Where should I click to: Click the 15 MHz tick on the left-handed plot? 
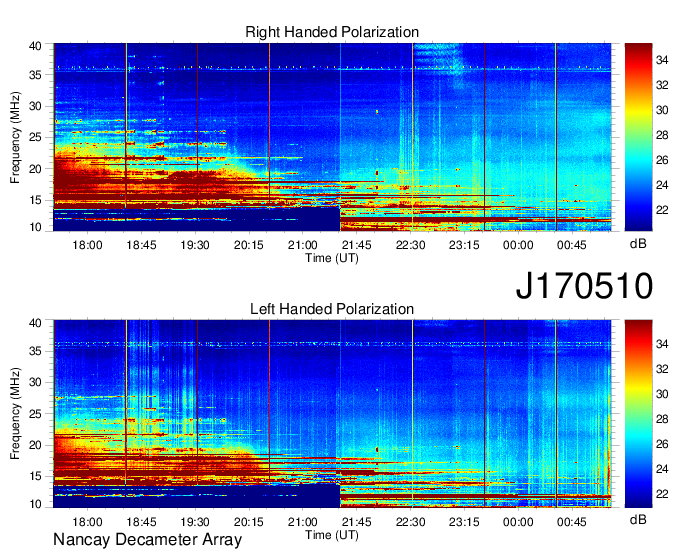point(35,476)
